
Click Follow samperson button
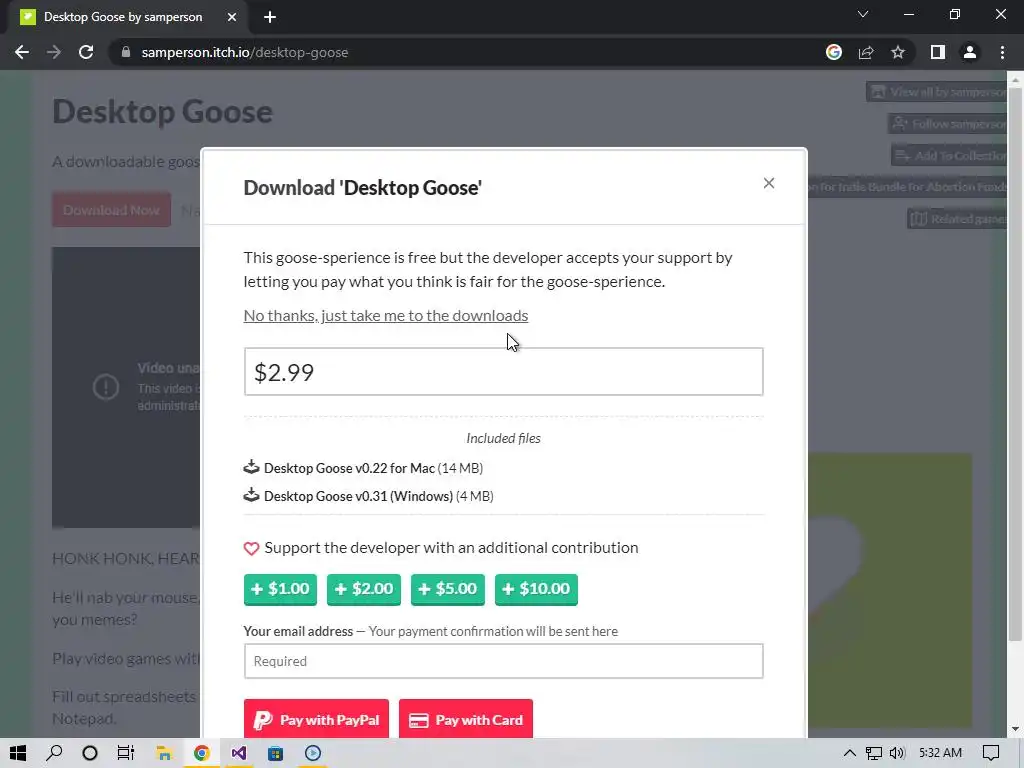tap(949, 123)
